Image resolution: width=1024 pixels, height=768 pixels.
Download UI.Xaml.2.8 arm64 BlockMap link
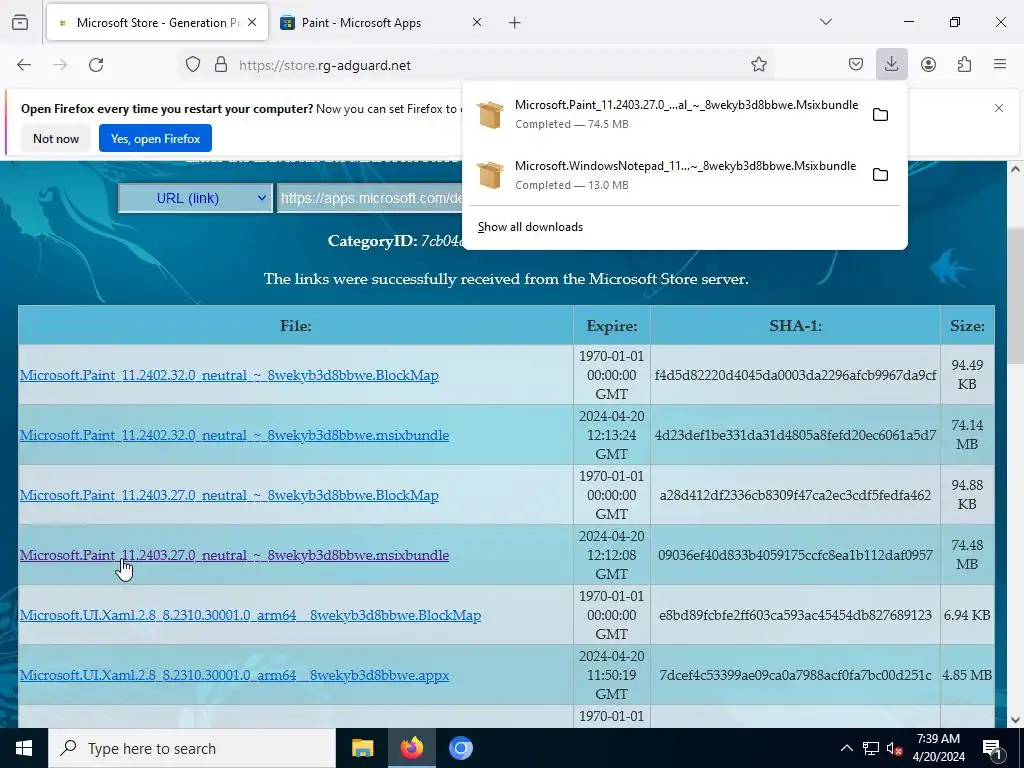250,615
